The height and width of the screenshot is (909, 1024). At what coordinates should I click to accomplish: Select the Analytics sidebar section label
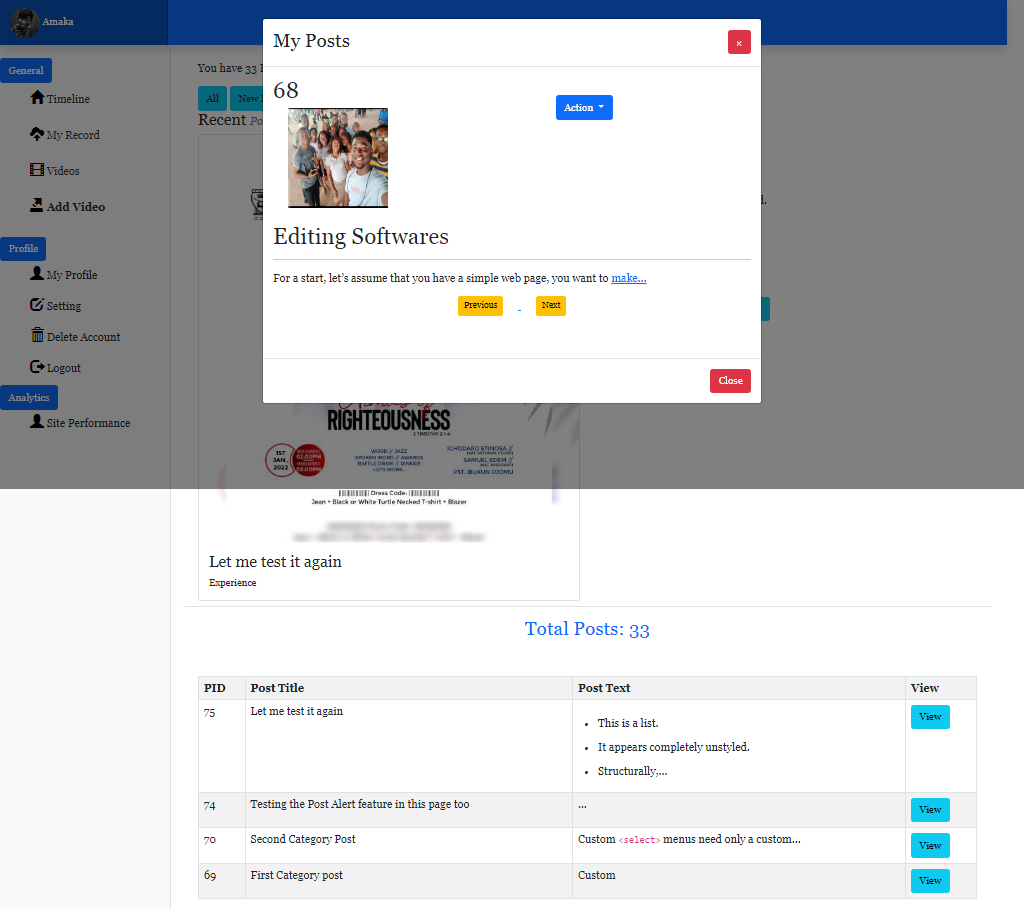click(x=29, y=398)
